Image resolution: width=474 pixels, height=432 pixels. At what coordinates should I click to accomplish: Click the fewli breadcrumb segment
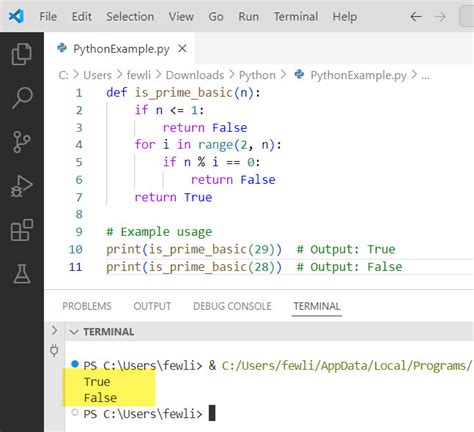point(139,75)
